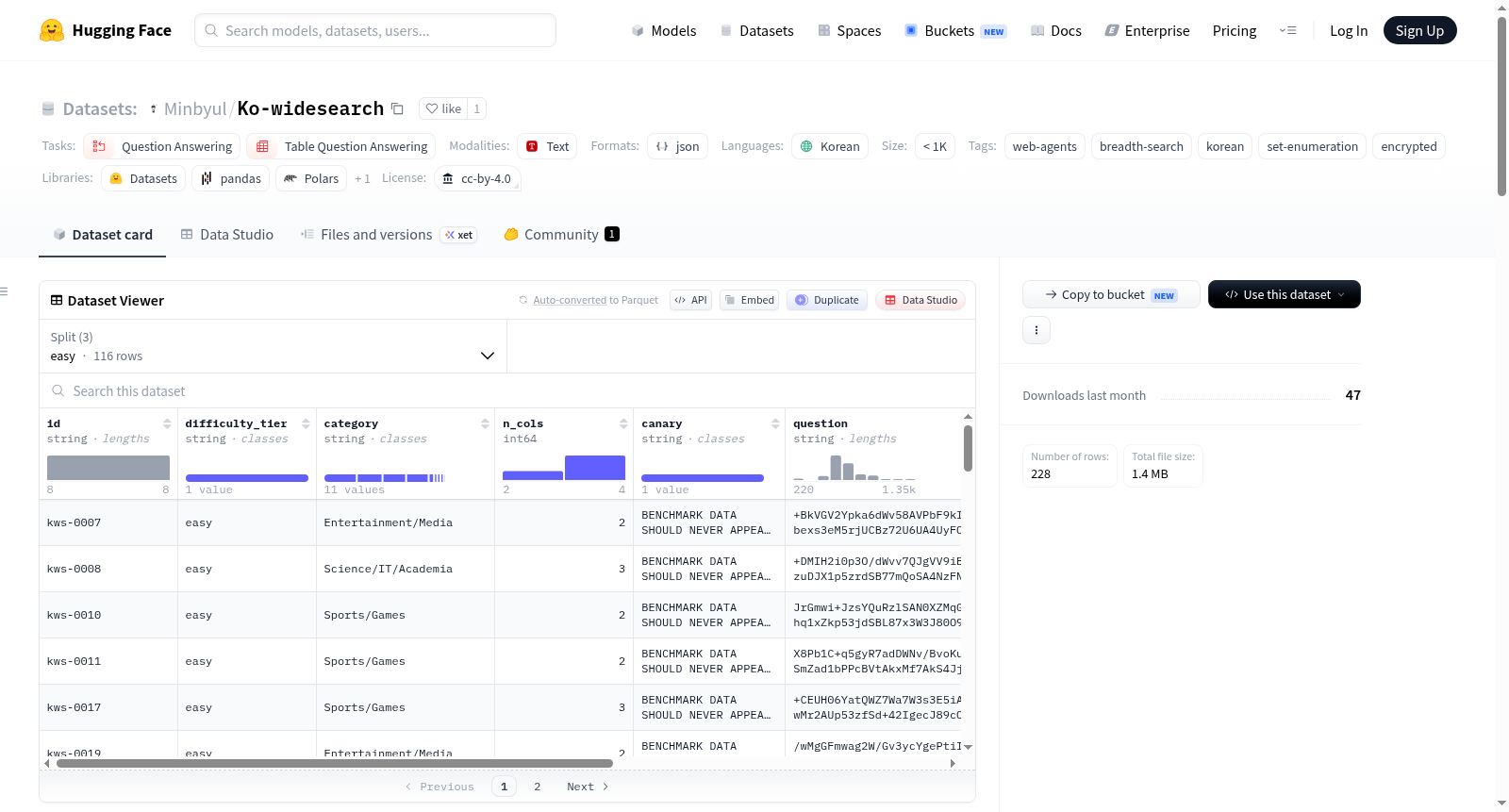This screenshot has height=812, width=1509.
Task: Click the question lengths histogram
Action: [x=854, y=468]
